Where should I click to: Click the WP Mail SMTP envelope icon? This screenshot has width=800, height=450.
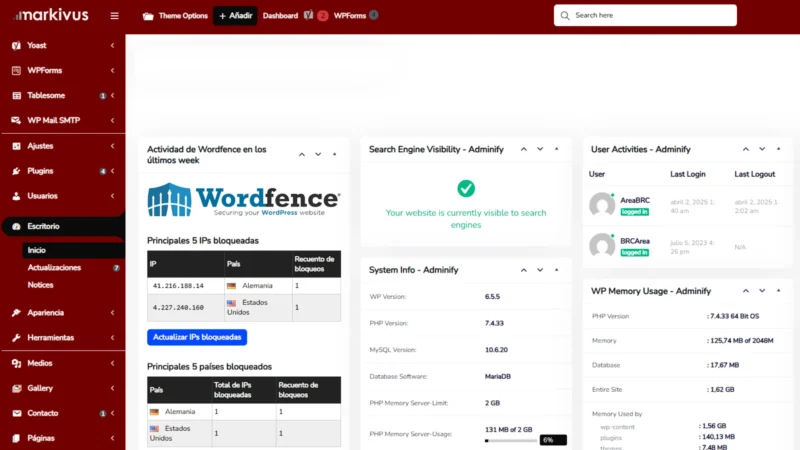pyautogui.click(x=16, y=121)
